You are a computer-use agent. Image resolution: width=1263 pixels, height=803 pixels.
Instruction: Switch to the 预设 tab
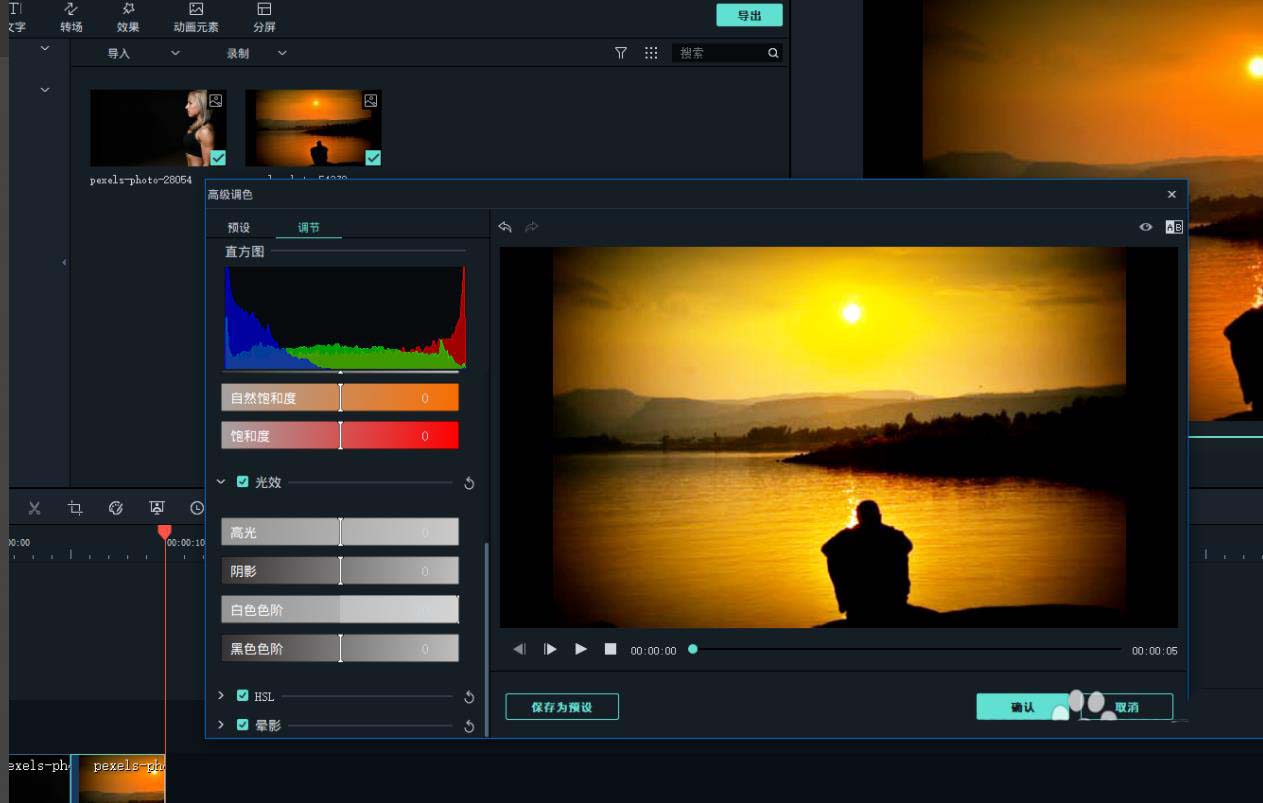point(239,228)
